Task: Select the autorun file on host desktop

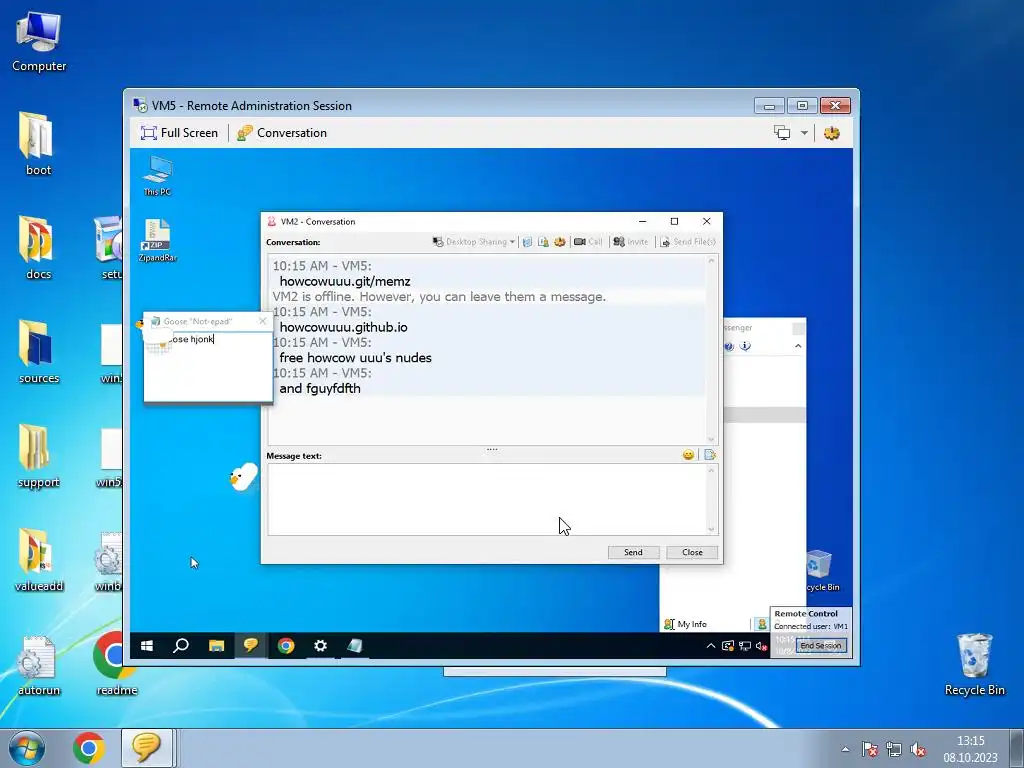Action: click(x=39, y=664)
